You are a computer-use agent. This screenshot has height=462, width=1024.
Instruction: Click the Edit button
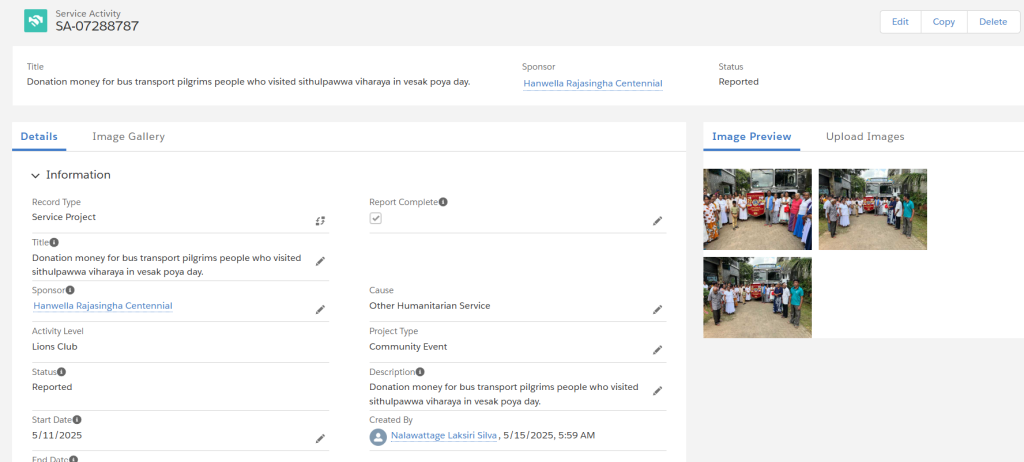click(x=901, y=22)
